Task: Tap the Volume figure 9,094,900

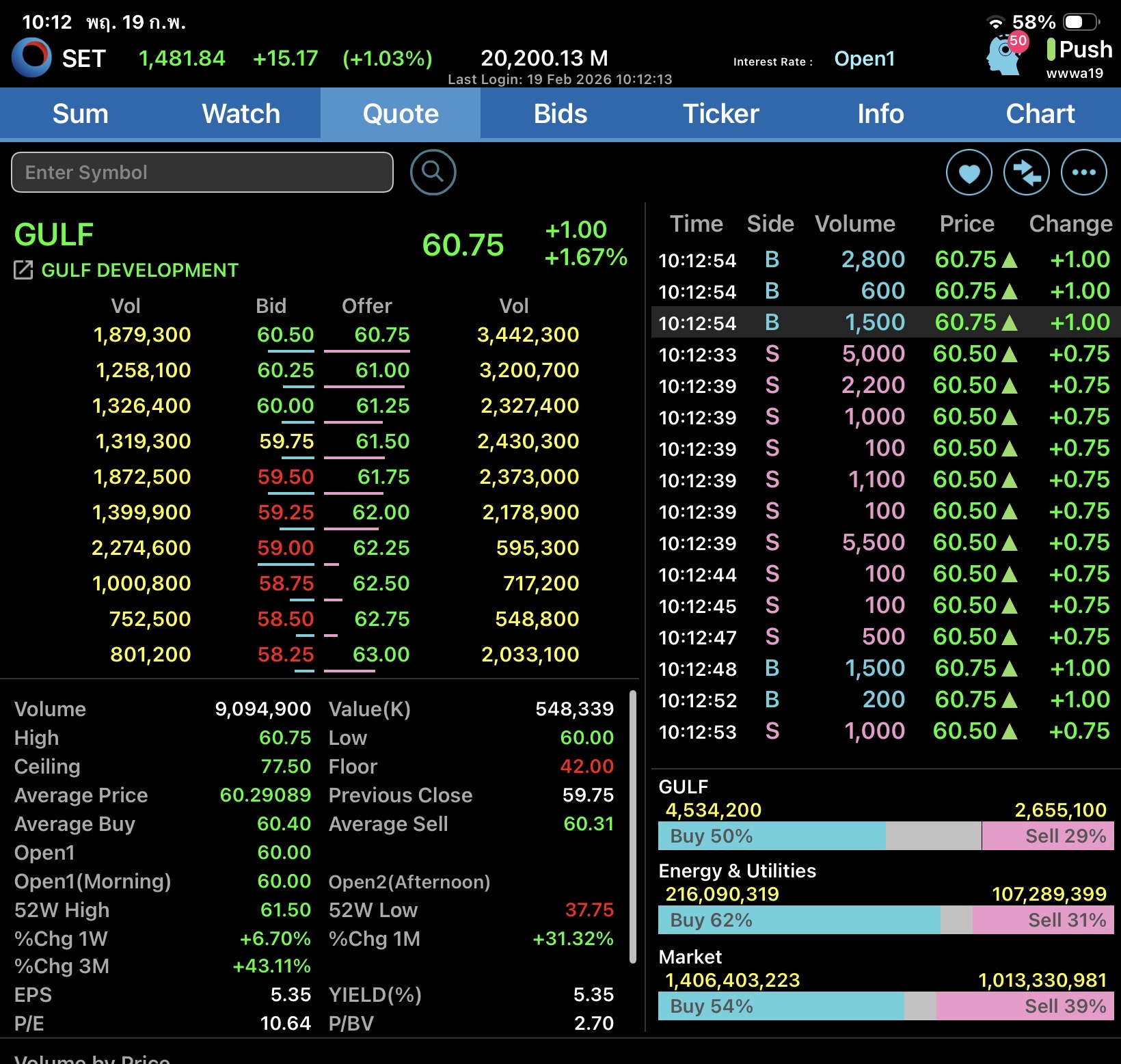Action: (x=263, y=709)
